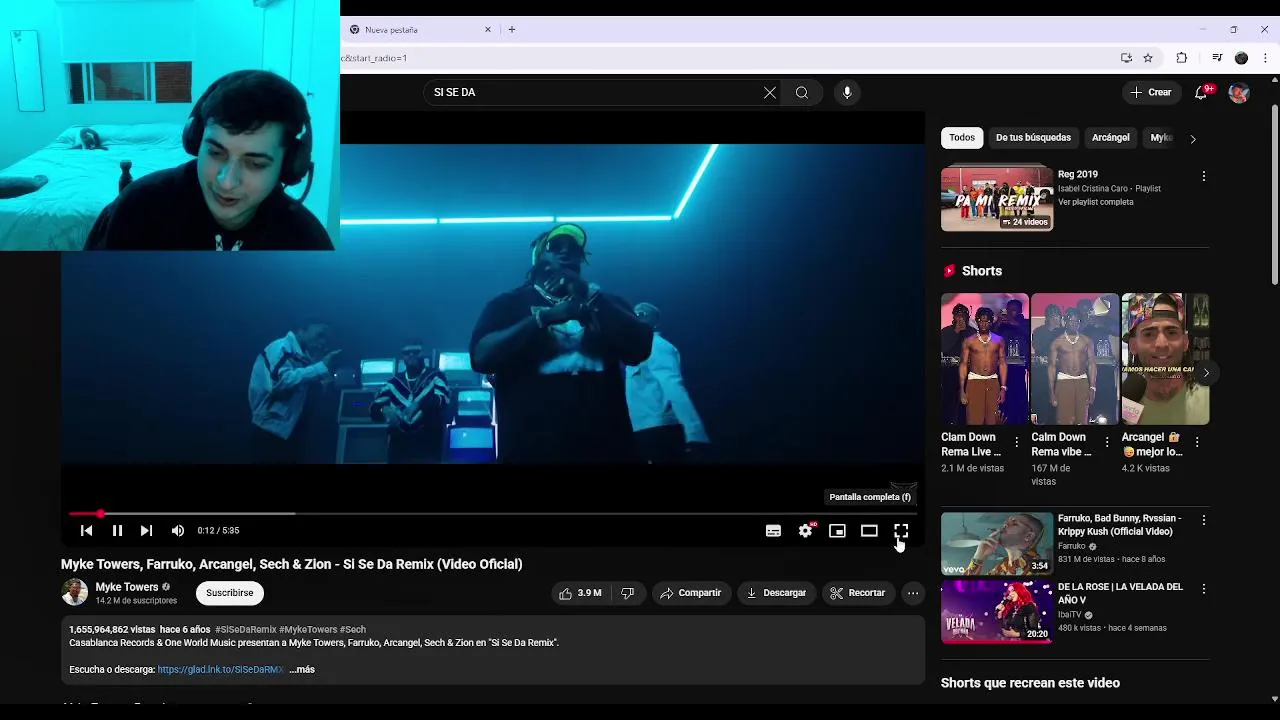
Task: Focus the SI SE DA search field
Action: coord(593,93)
